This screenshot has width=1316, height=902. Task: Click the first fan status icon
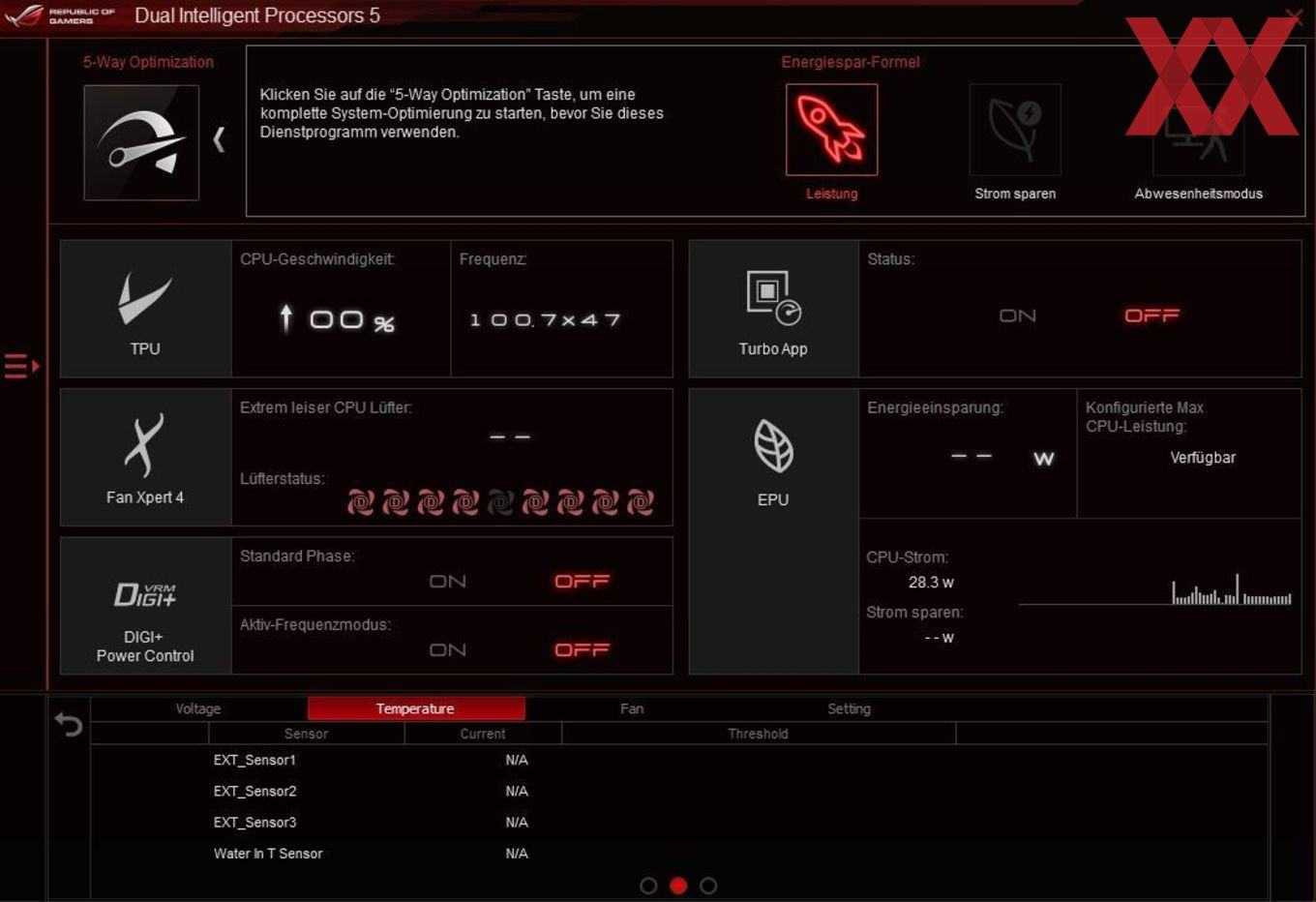tap(361, 502)
